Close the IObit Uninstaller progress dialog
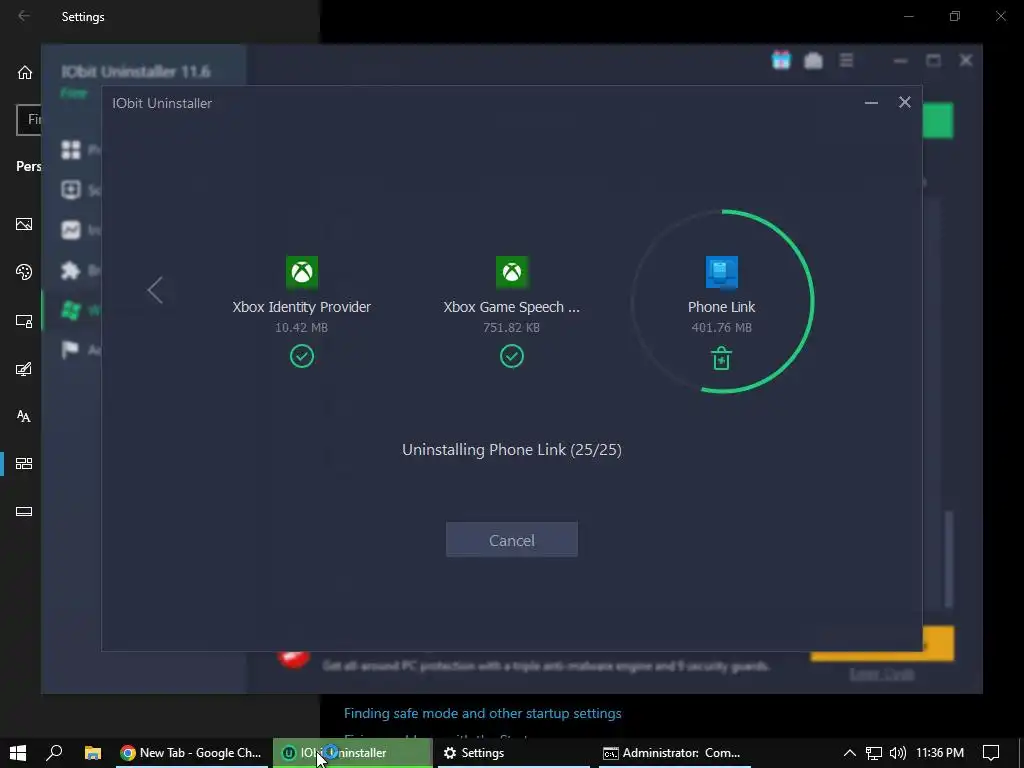The height and width of the screenshot is (768, 1024). pos(904,102)
